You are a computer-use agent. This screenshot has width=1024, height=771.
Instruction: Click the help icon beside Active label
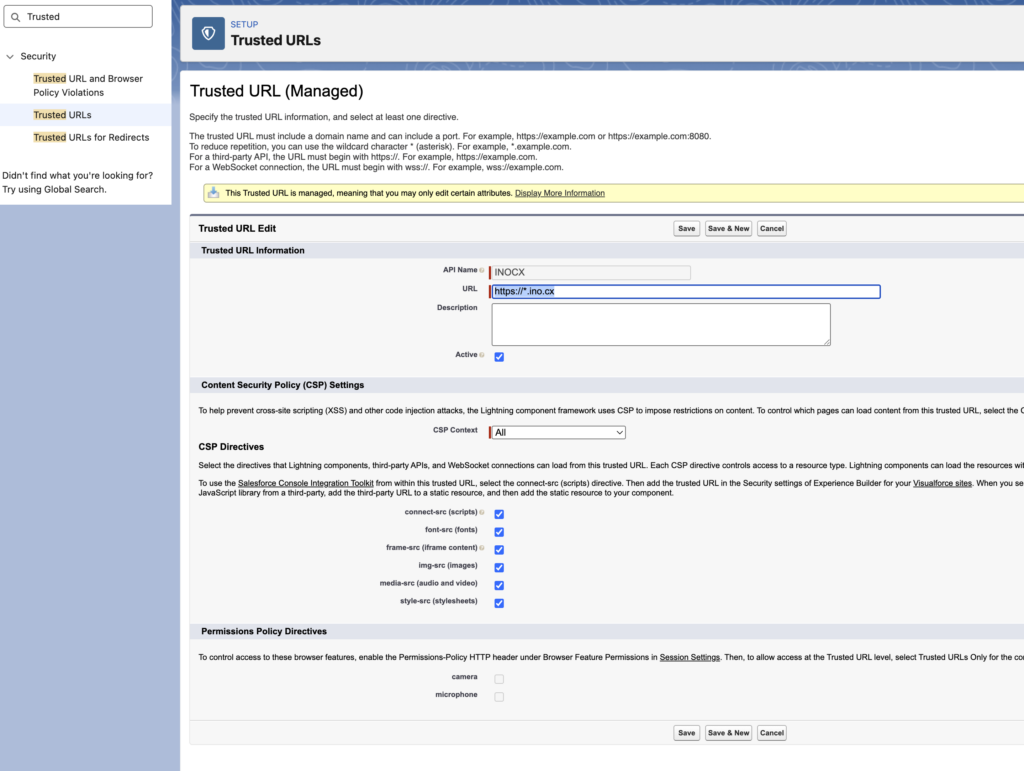coord(482,355)
